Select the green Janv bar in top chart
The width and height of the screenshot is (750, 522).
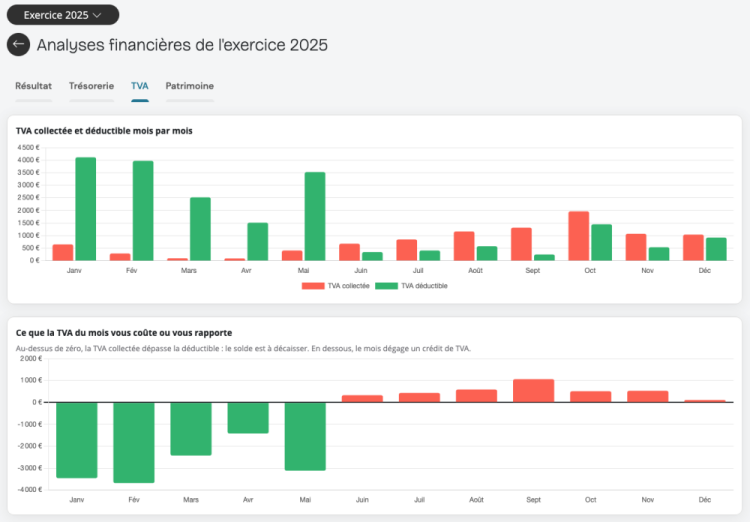point(86,209)
